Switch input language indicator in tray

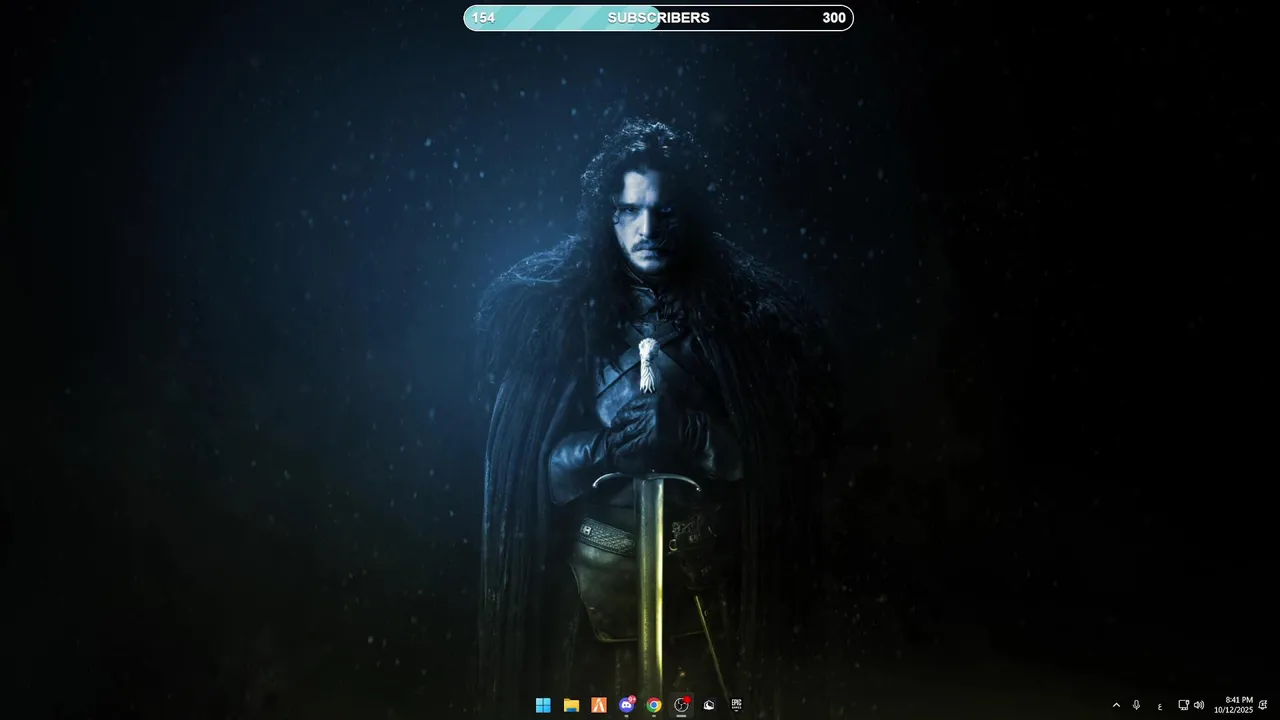coord(1160,706)
